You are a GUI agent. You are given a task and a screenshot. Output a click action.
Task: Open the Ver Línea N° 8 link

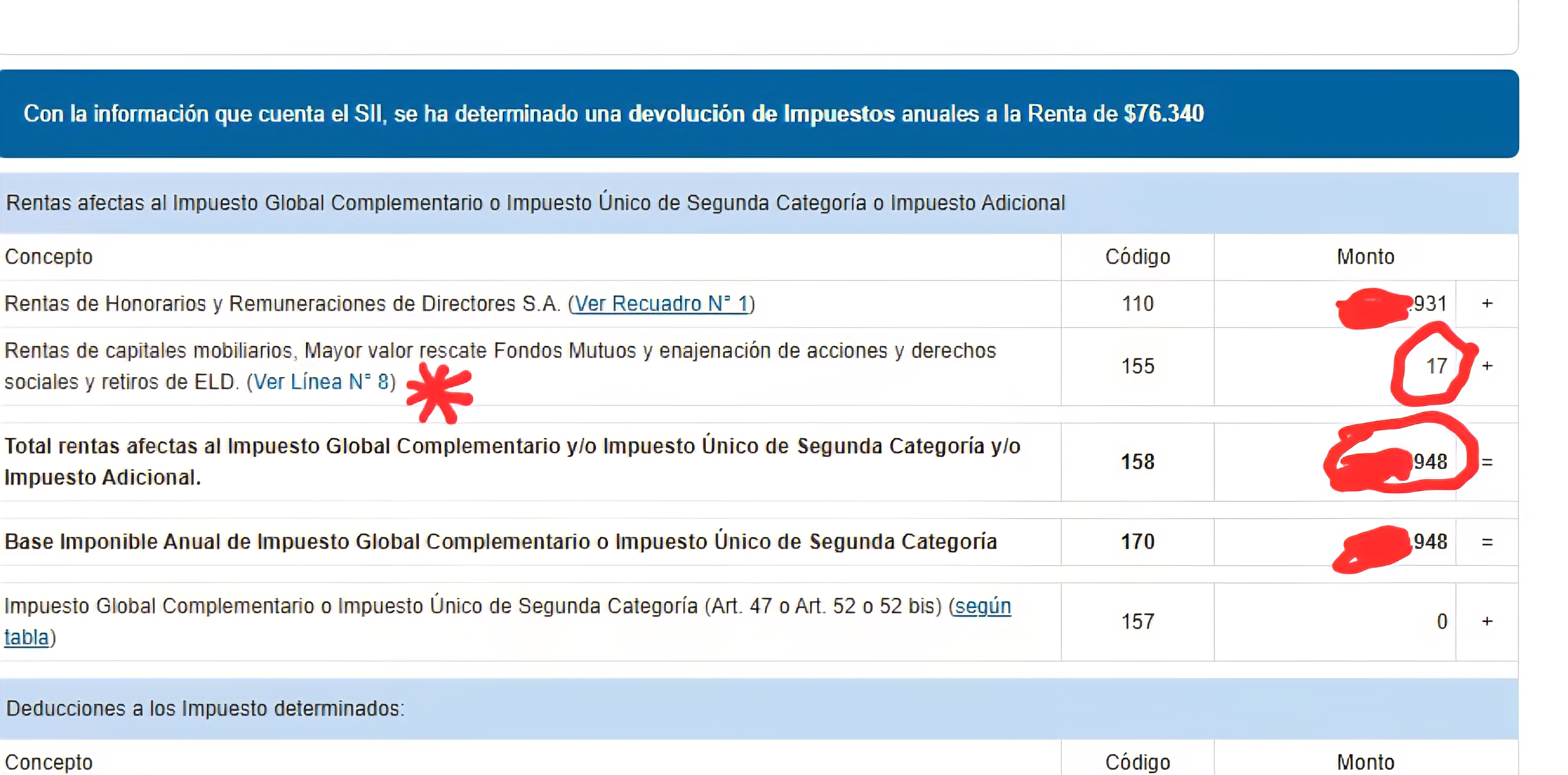(x=322, y=382)
